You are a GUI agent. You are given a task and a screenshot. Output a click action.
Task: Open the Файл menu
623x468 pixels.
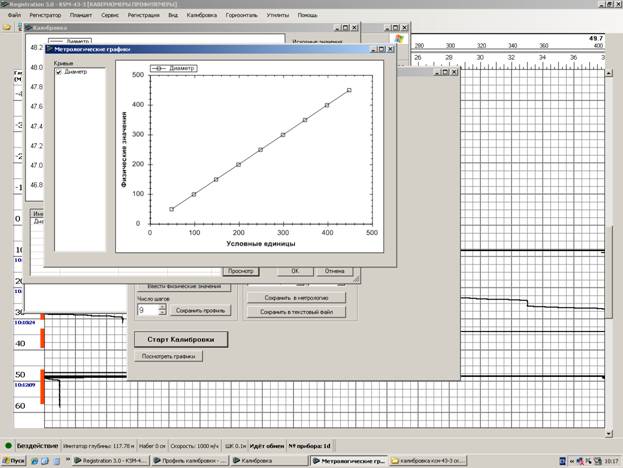(14, 15)
